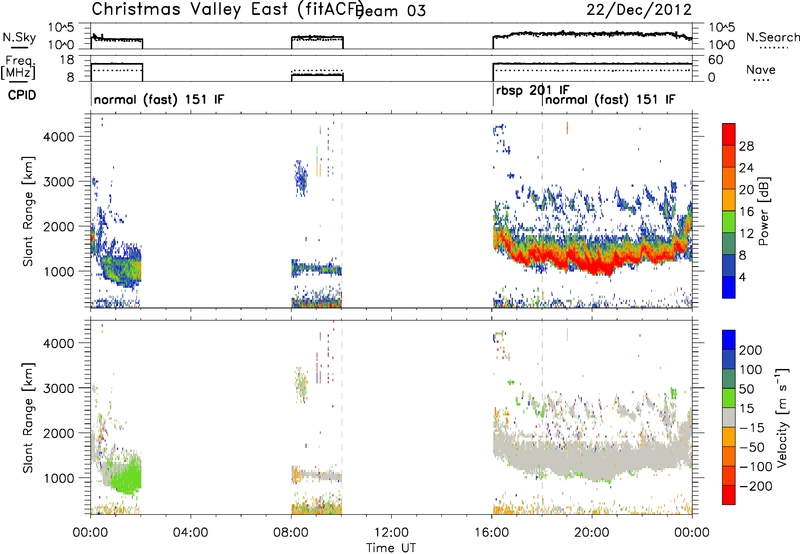Click the left 10^5 noise axis tick
The image size is (800, 554).
tap(61, 27)
